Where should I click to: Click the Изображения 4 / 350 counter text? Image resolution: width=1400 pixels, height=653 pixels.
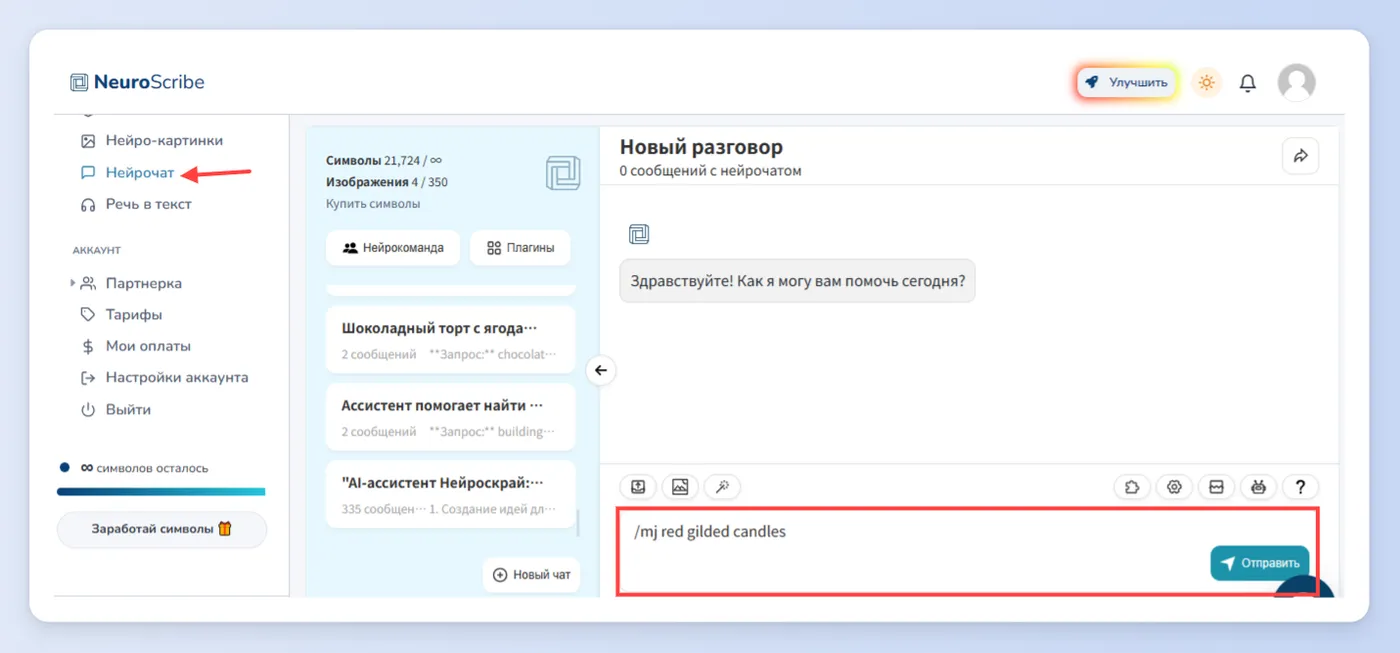coord(387,182)
